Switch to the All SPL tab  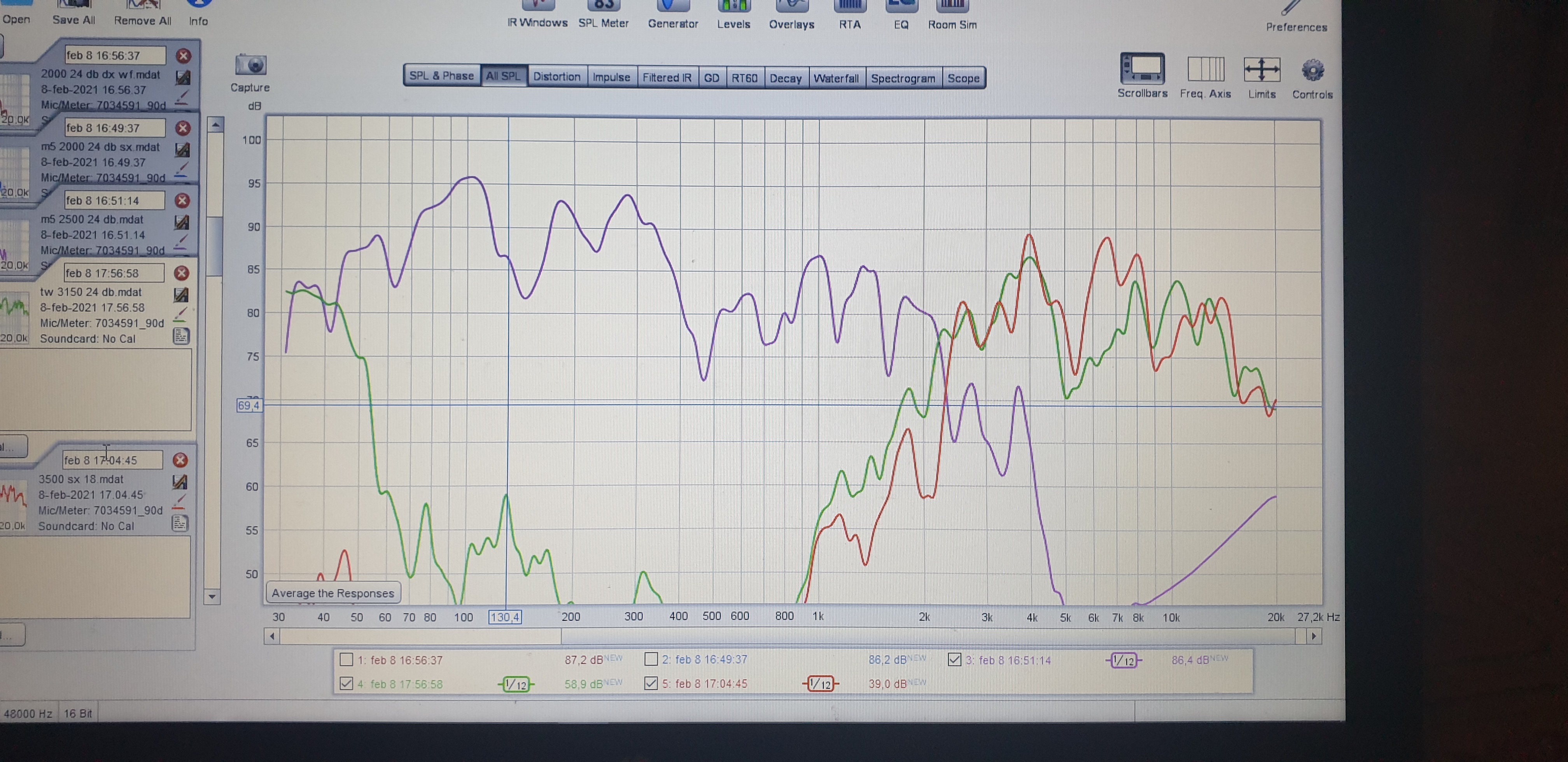pyautogui.click(x=503, y=76)
